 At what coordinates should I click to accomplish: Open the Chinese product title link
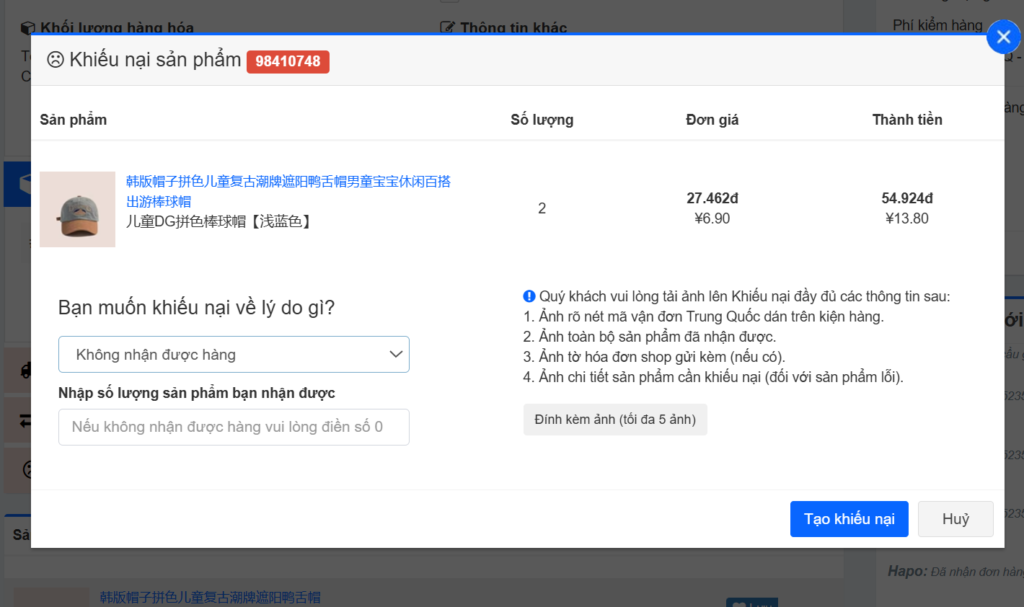[x=283, y=182]
